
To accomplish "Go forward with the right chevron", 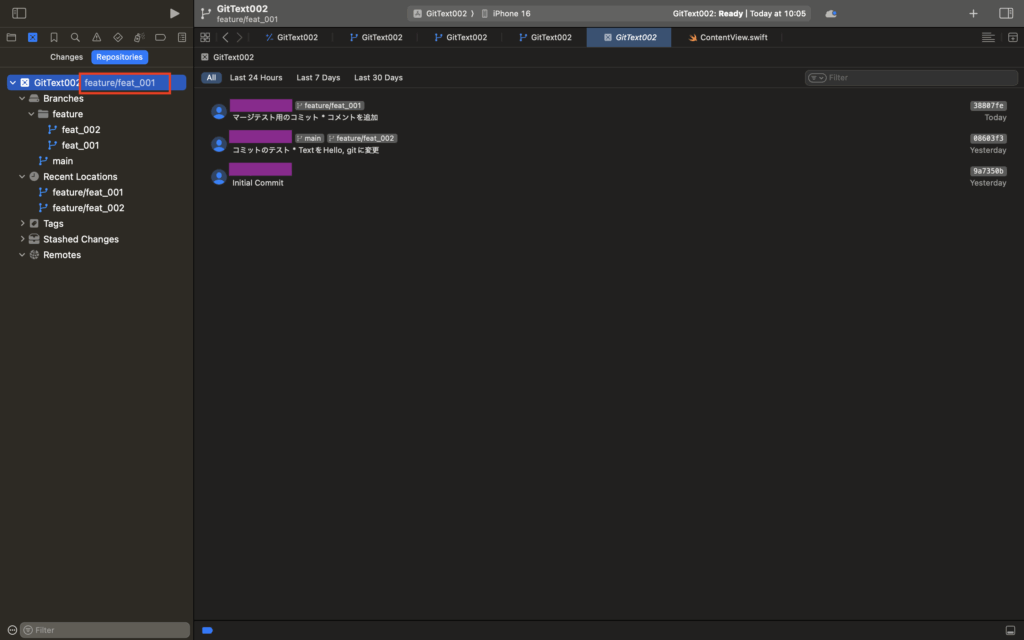I will pos(240,37).
